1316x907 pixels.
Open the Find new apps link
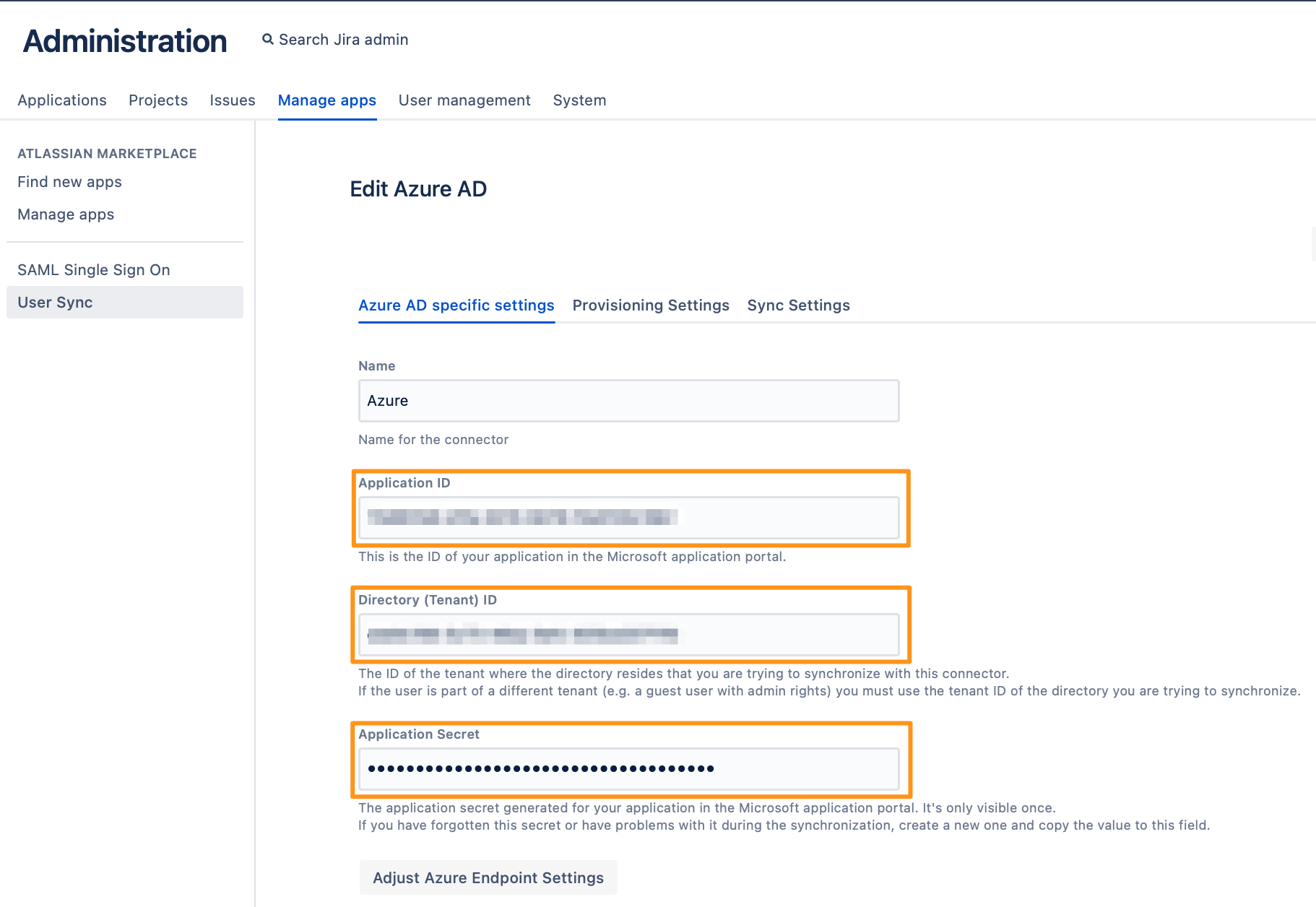[x=69, y=182]
